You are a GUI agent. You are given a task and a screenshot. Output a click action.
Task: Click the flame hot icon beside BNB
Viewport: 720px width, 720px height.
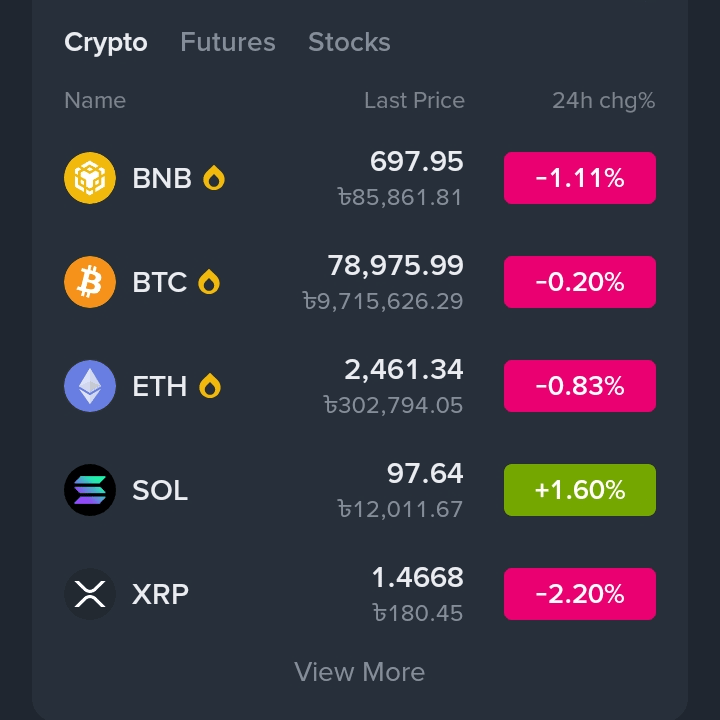pyautogui.click(x=214, y=178)
